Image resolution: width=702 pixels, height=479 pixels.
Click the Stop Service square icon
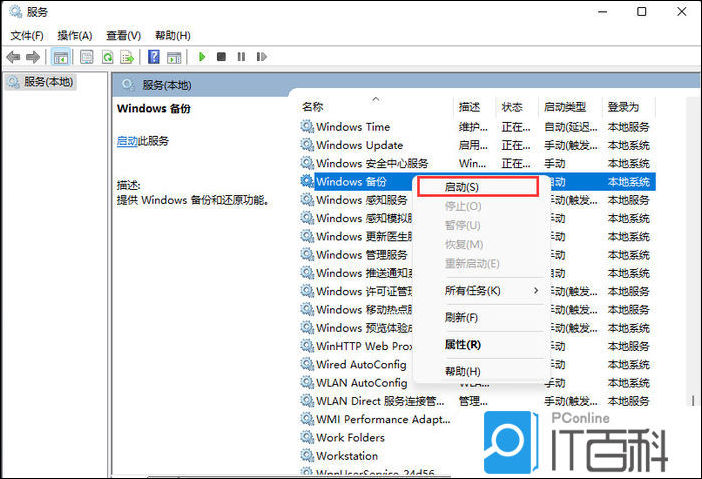pos(221,57)
